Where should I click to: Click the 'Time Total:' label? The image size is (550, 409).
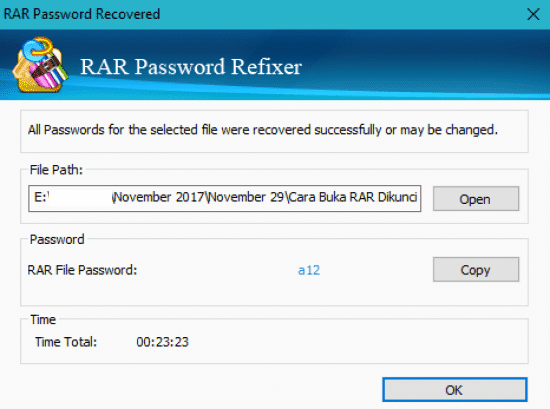(66, 342)
